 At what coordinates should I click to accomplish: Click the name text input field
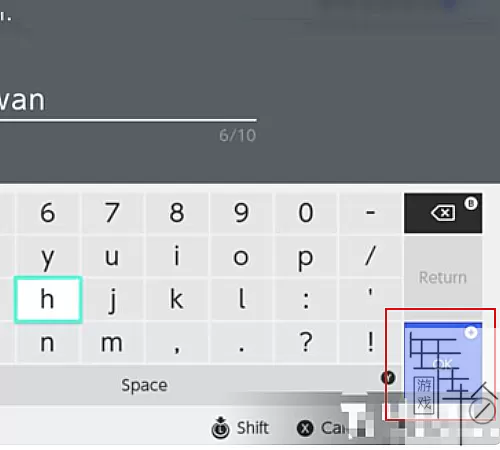pyautogui.click(x=128, y=102)
